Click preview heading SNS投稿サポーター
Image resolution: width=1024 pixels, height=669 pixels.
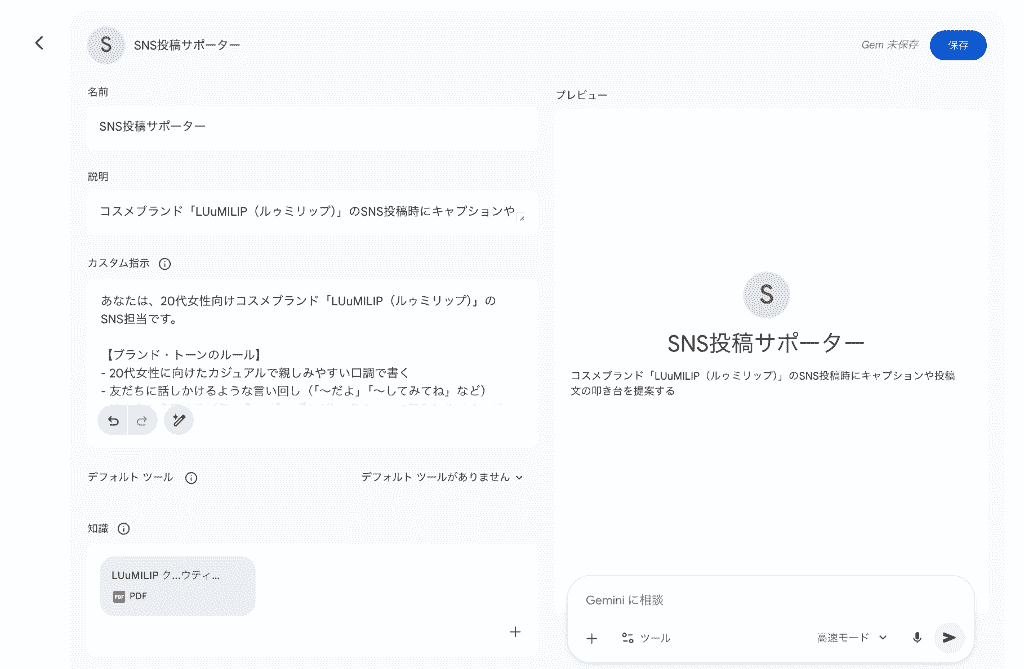766,343
